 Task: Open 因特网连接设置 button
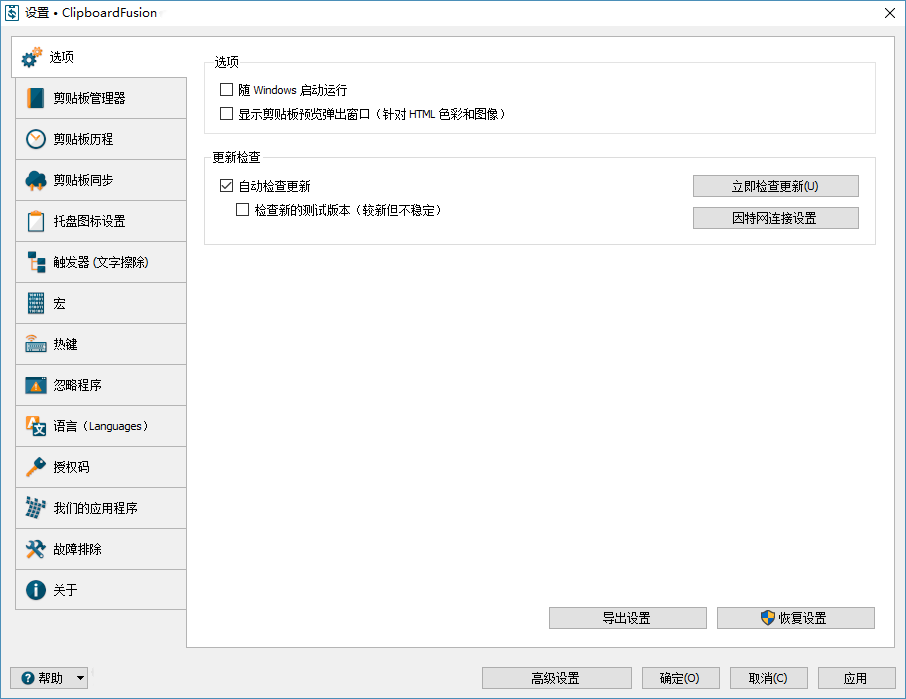coord(775,218)
